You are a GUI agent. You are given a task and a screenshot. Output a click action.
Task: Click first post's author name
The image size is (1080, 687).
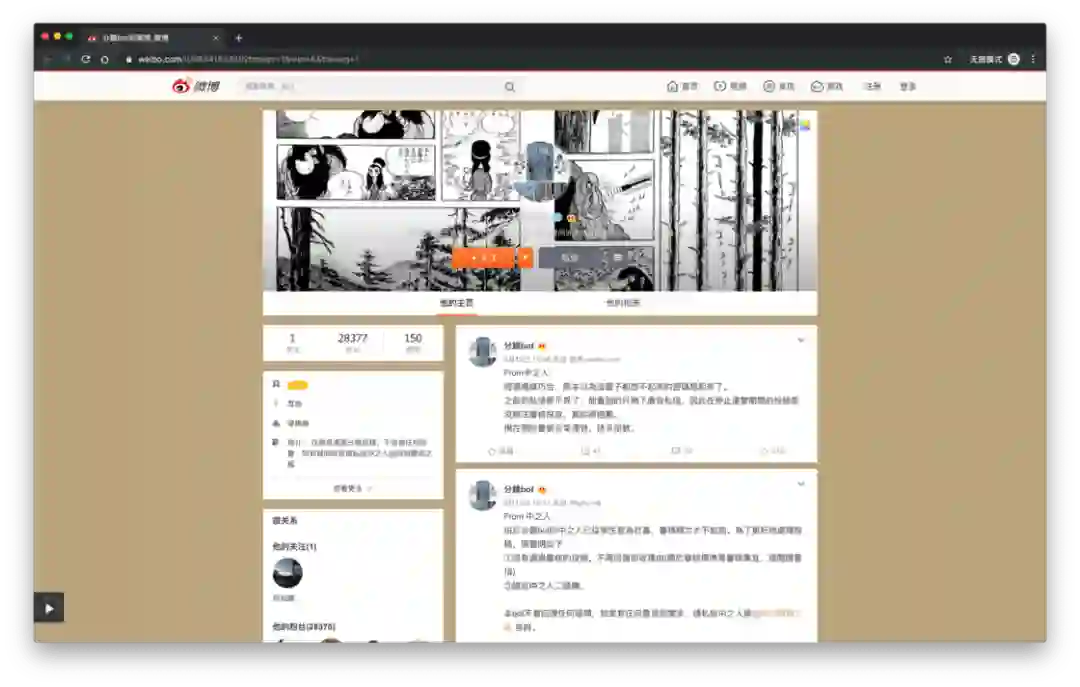(519, 345)
